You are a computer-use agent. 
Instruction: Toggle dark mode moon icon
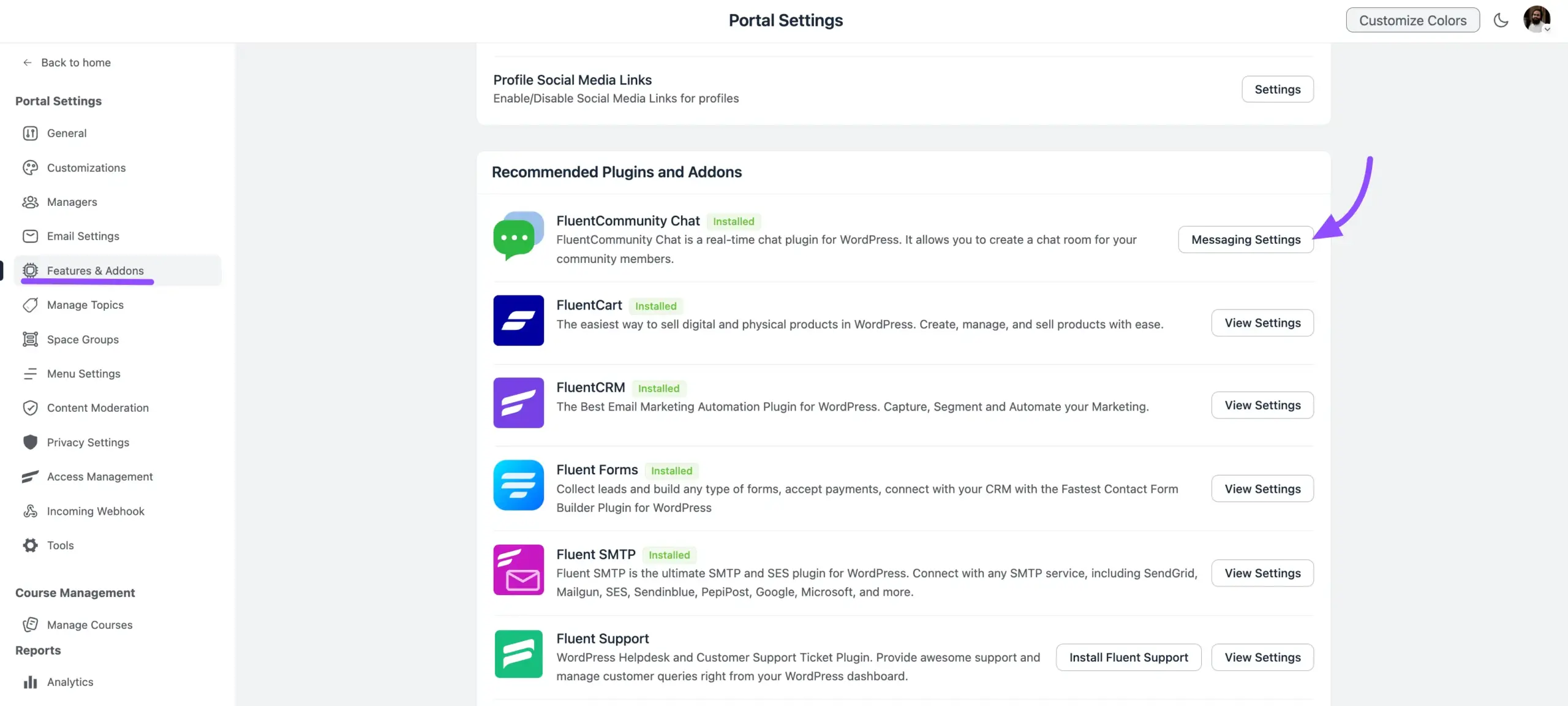point(1501,20)
